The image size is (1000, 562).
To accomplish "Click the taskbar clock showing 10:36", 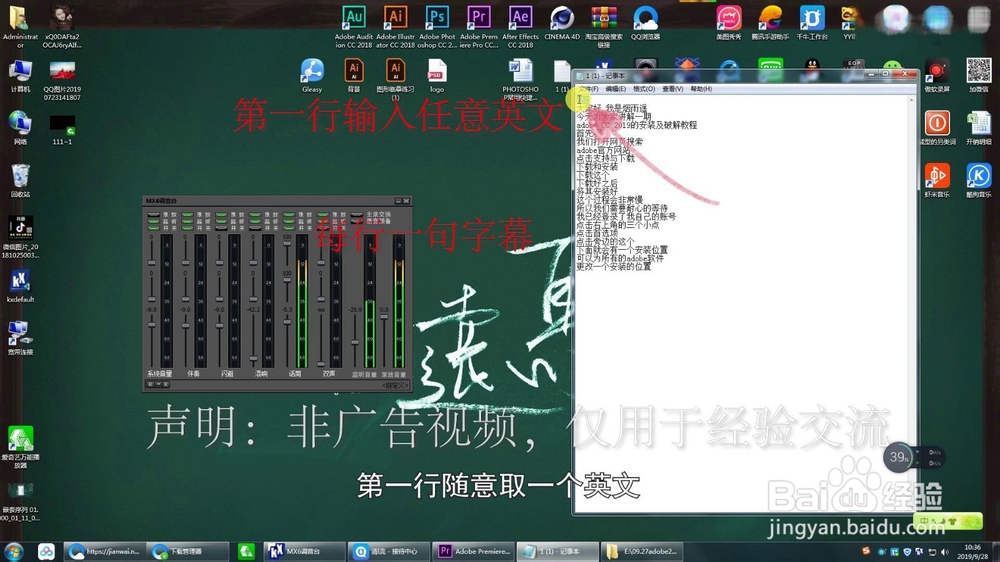I will [x=973, y=552].
